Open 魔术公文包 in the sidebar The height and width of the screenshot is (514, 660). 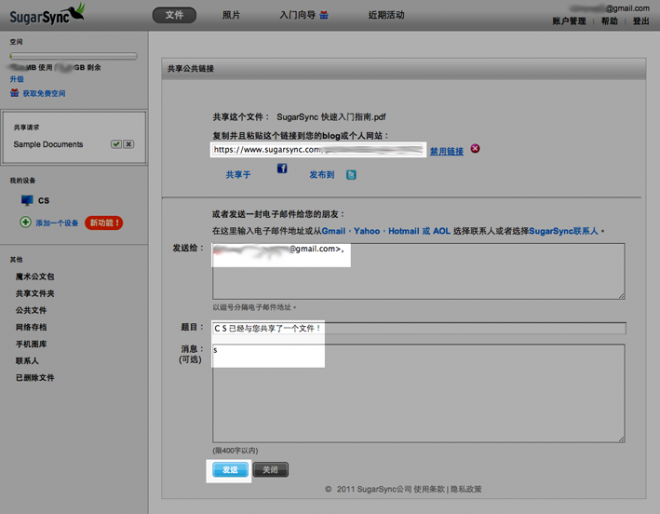[35, 275]
